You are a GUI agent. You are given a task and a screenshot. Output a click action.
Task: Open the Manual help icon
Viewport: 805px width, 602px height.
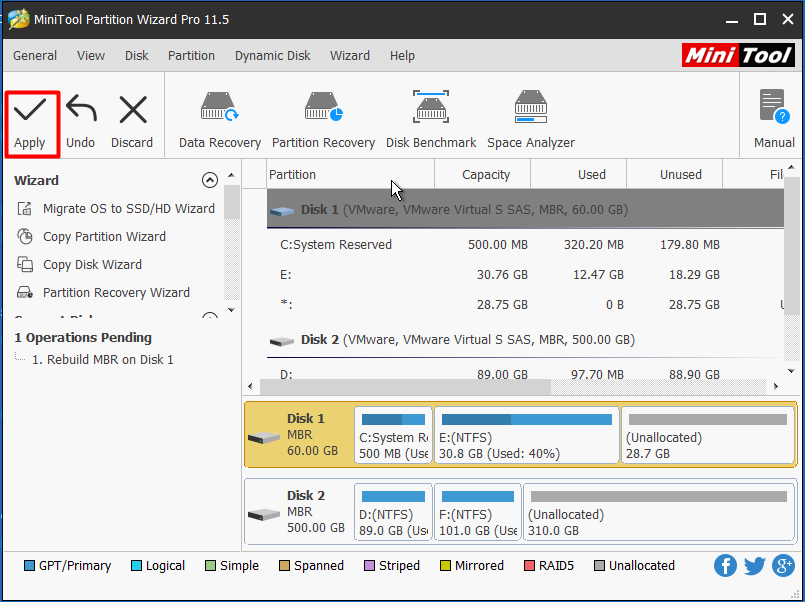point(774,120)
